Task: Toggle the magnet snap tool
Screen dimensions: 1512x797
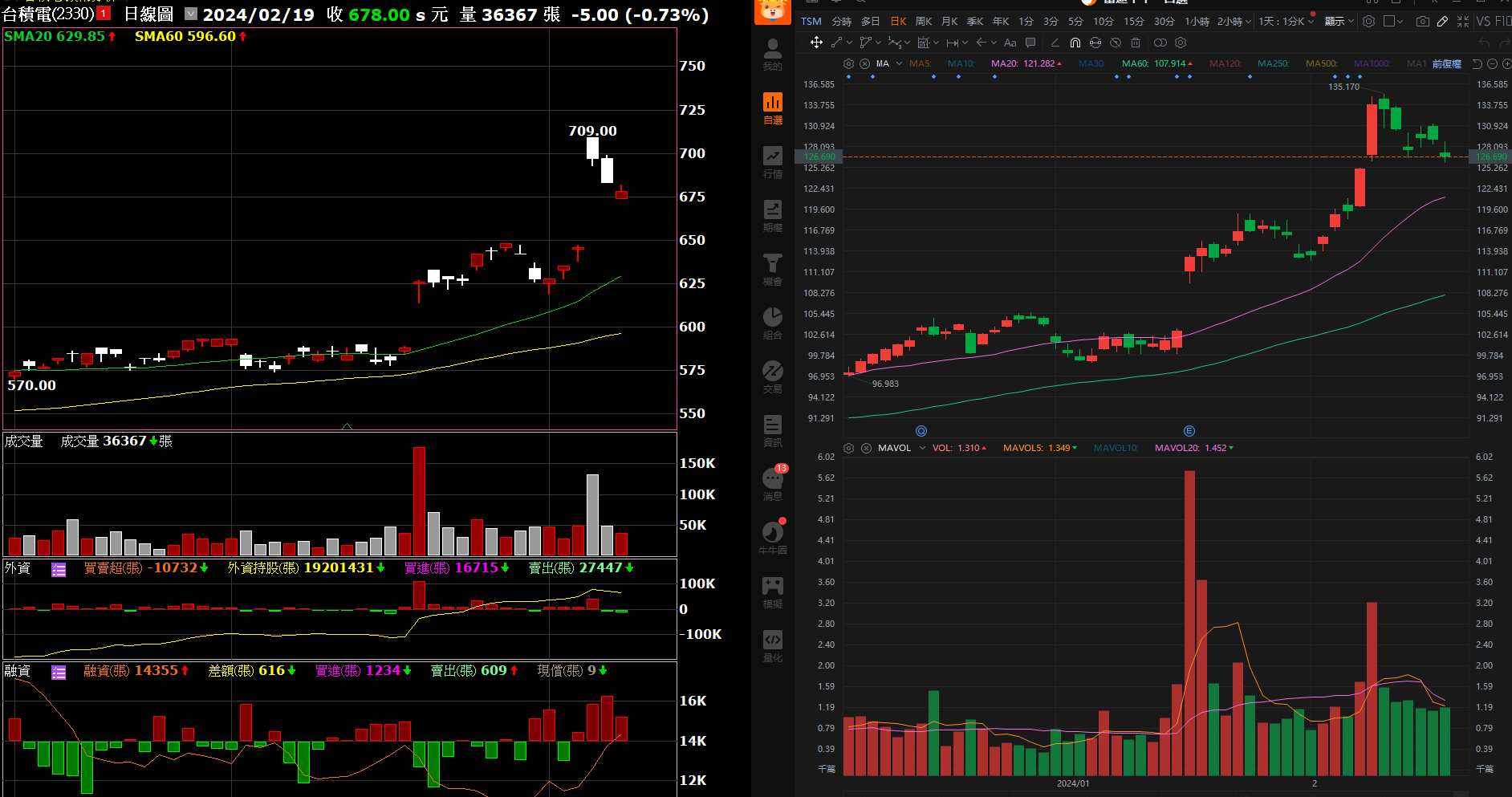Action: 1075,43
